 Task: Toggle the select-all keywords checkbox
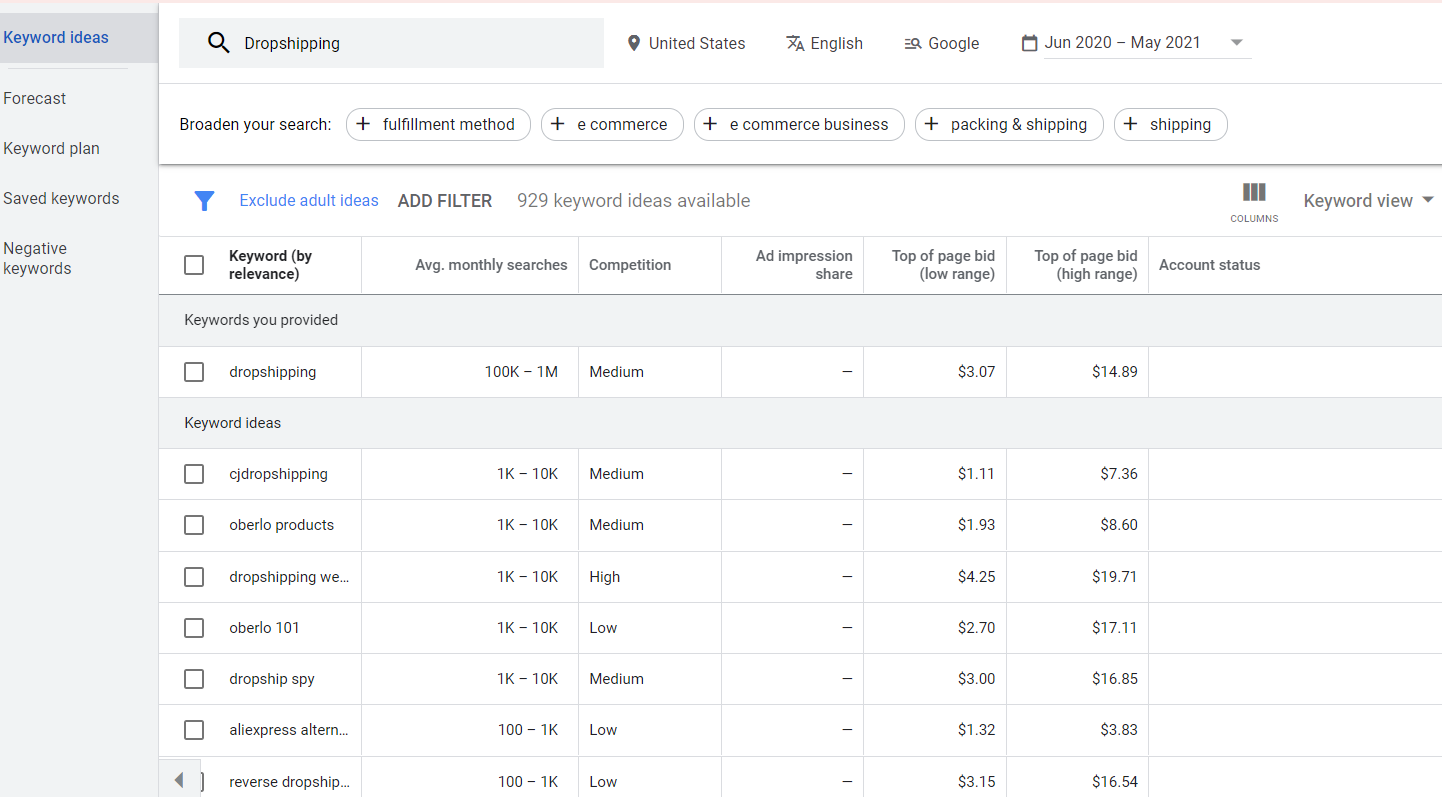click(194, 265)
